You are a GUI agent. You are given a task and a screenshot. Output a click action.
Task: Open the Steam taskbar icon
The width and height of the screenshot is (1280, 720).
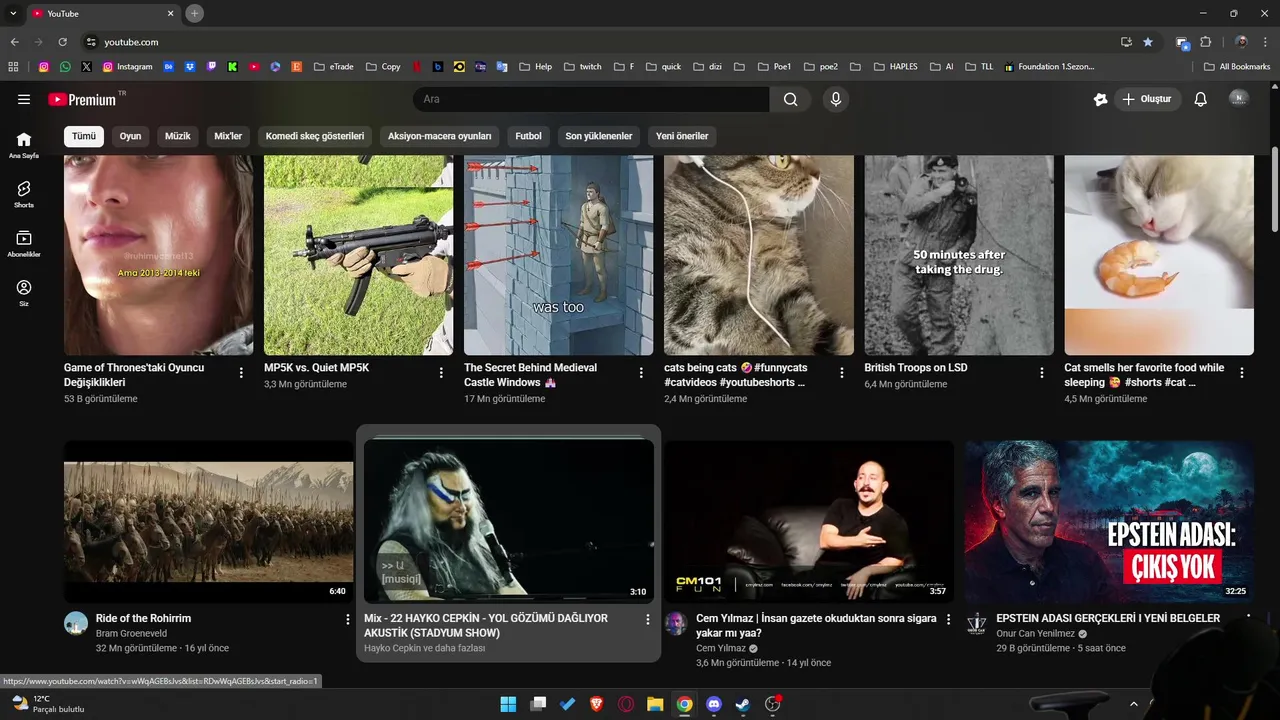pyautogui.click(x=743, y=704)
